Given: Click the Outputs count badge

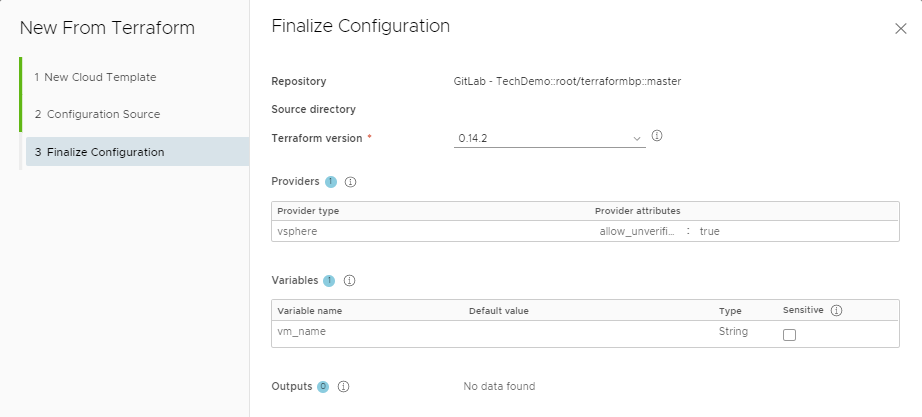Looking at the screenshot, I should [323, 387].
